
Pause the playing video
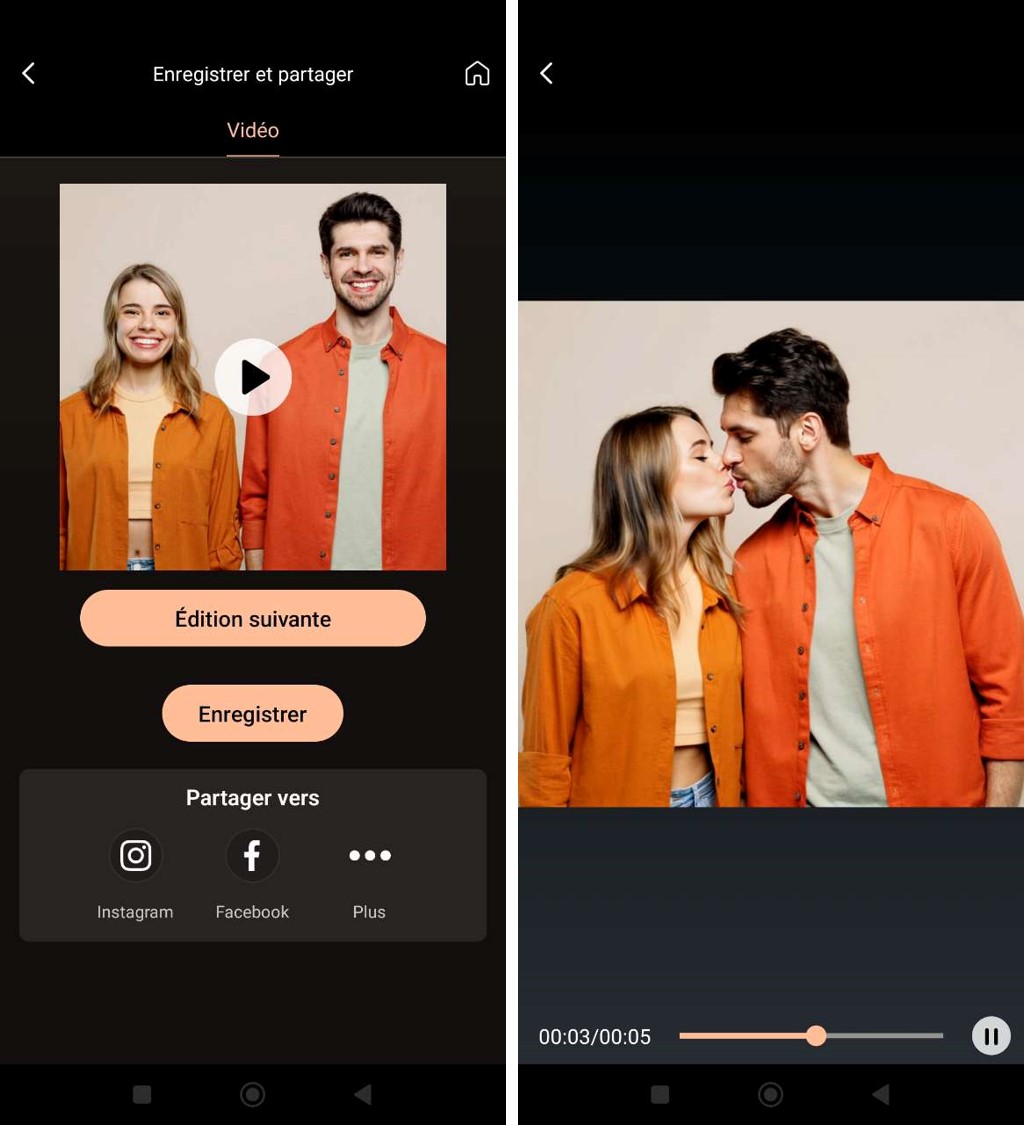coord(991,1036)
